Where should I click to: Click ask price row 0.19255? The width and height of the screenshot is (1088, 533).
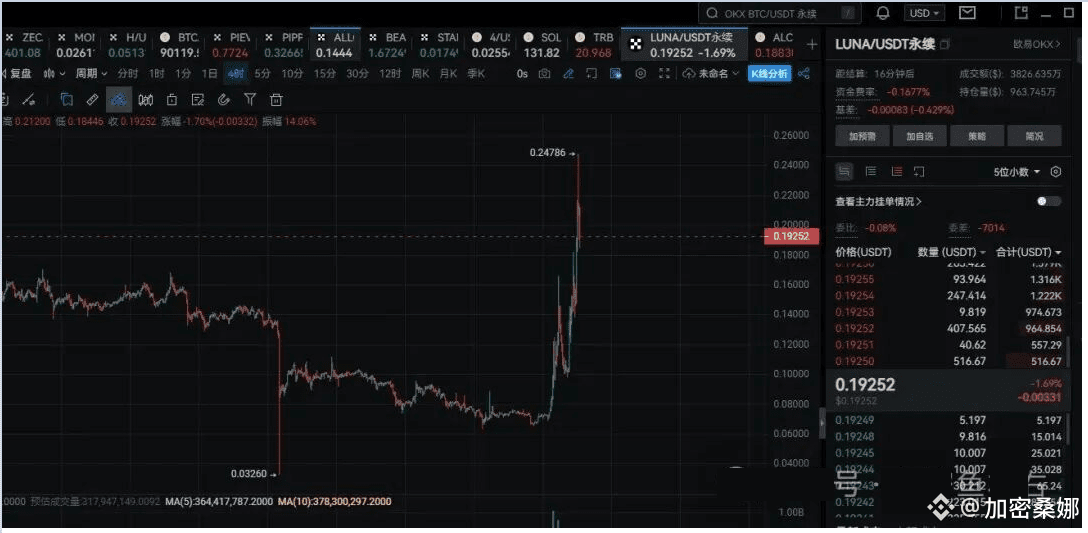point(949,280)
